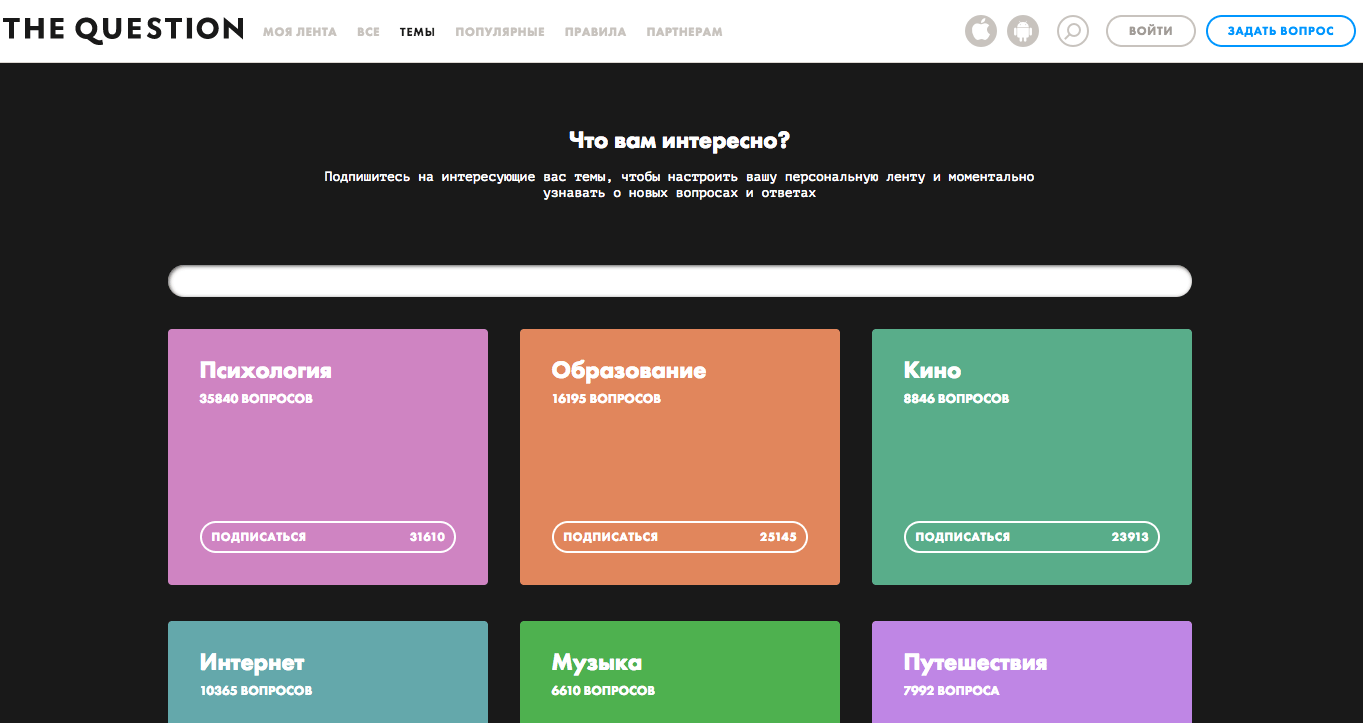Click the 6610 ВОПРОСОВ count text
This screenshot has width=1363, height=723.
(x=604, y=691)
